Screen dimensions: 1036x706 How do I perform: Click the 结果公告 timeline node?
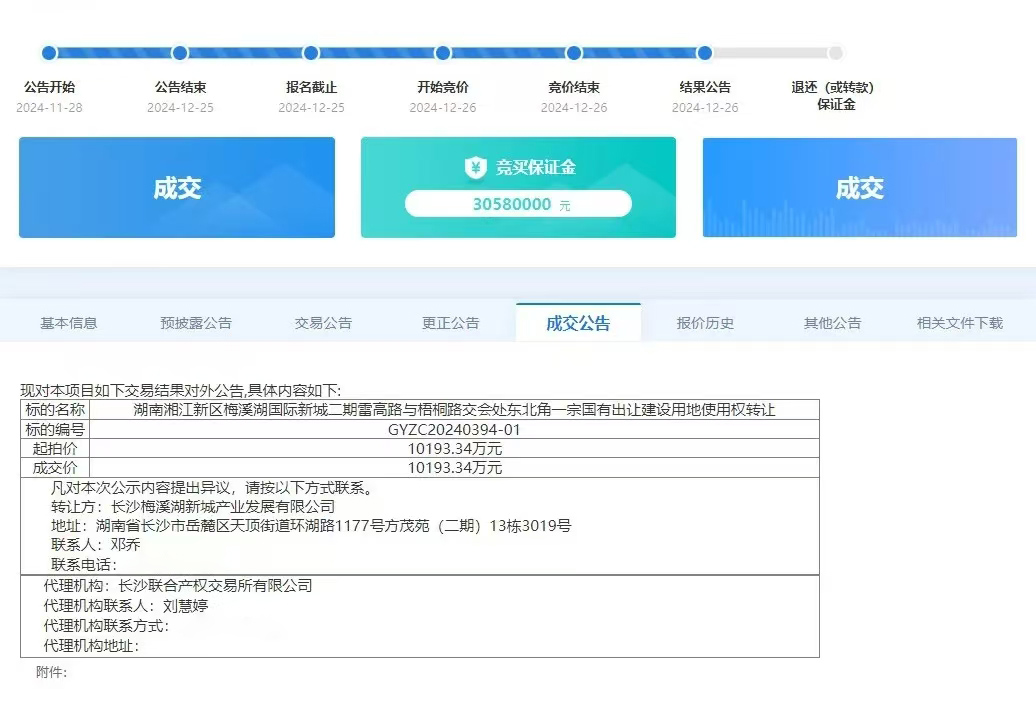[705, 53]
